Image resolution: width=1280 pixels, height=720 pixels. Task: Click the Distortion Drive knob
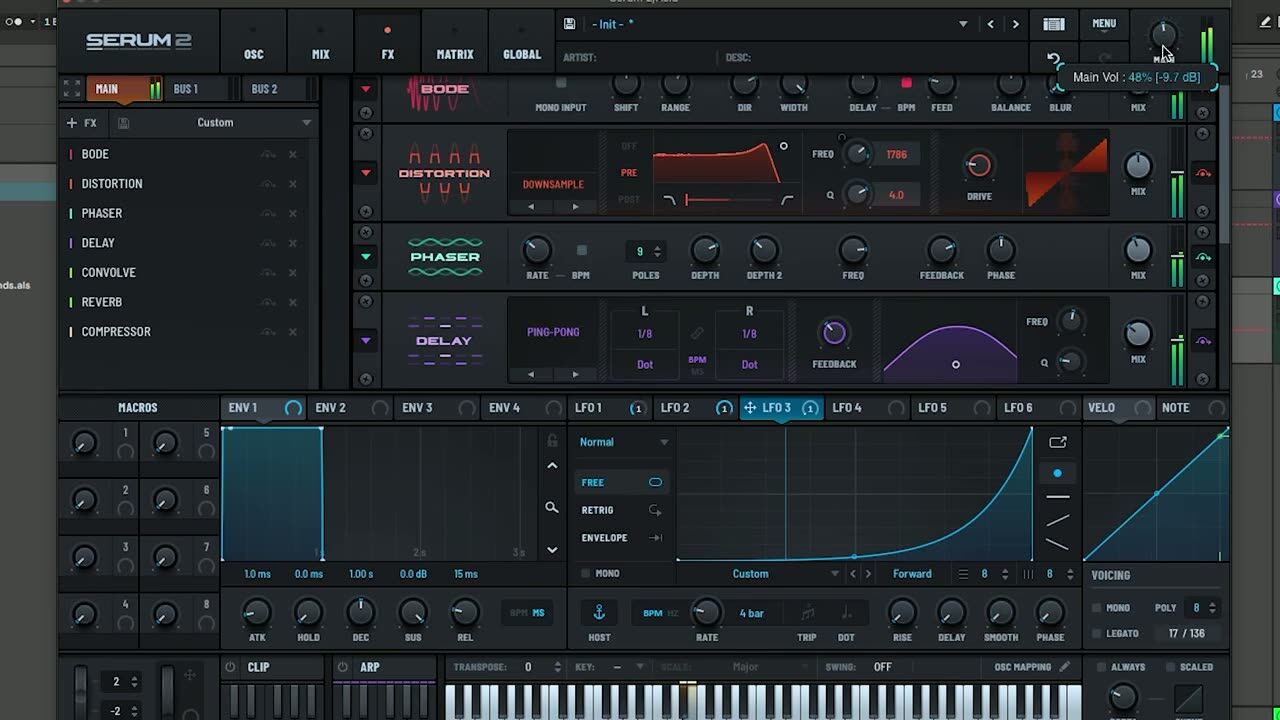coord(979,166)
